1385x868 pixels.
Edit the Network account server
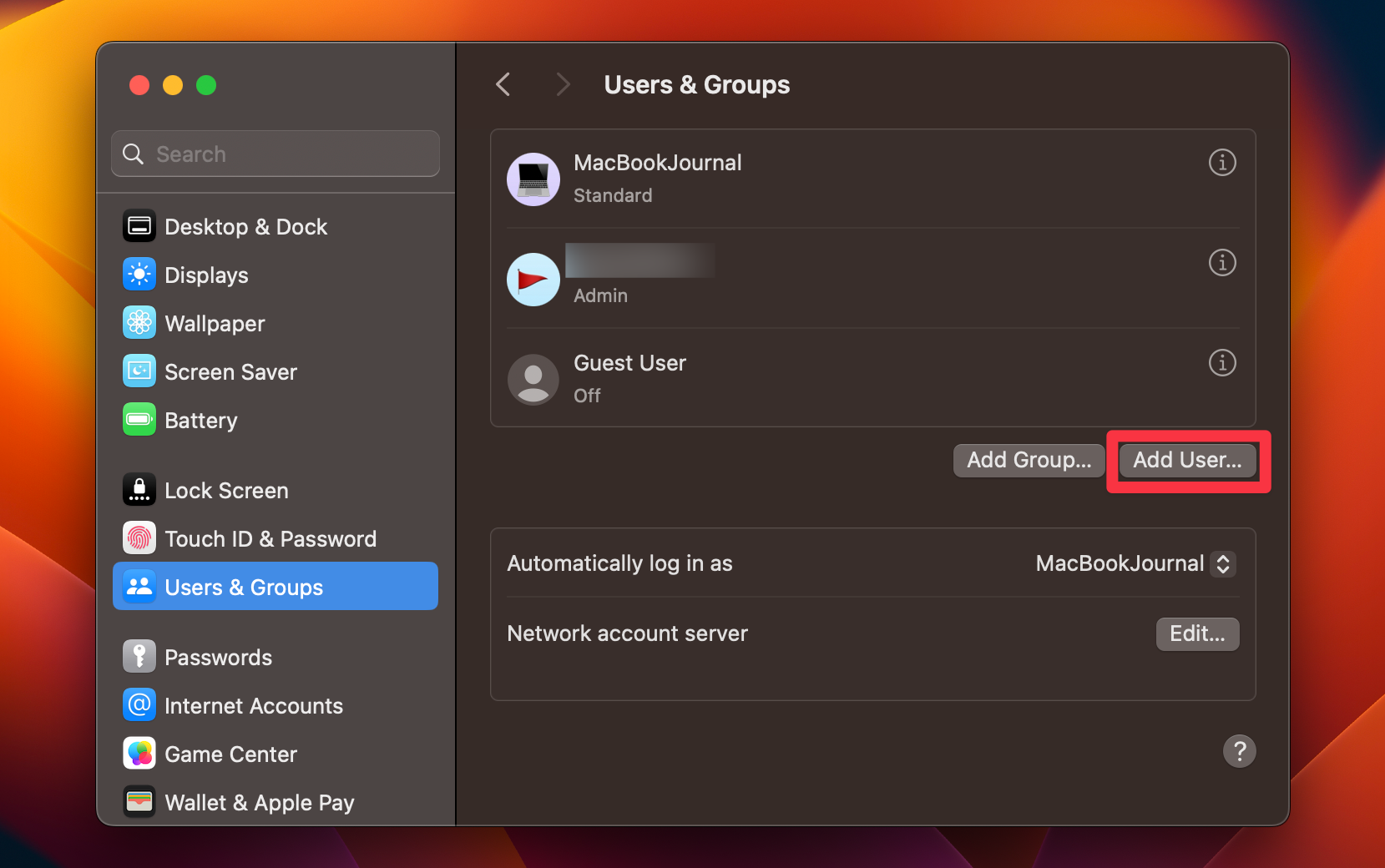click(1197, 633)
